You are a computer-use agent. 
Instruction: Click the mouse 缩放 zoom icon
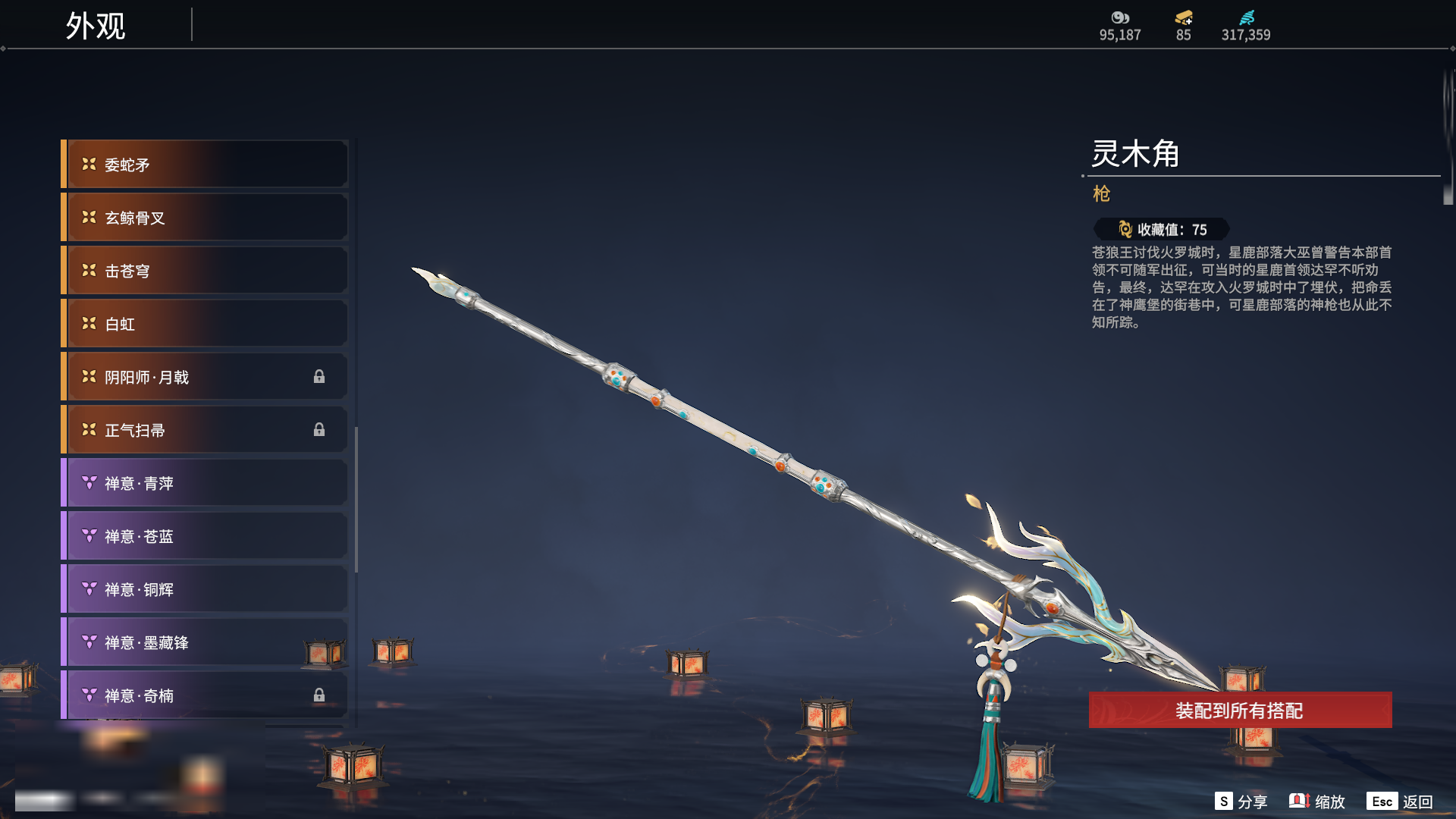coord(1299,801)
